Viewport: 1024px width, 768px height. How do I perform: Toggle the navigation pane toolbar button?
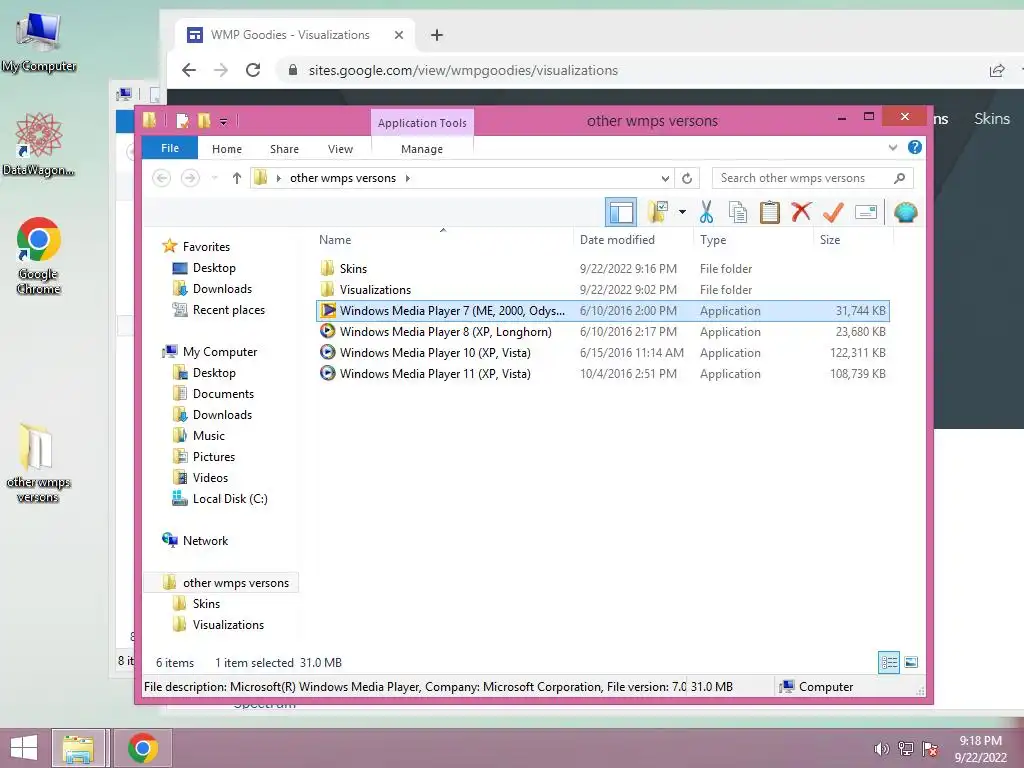pos(620,212)
